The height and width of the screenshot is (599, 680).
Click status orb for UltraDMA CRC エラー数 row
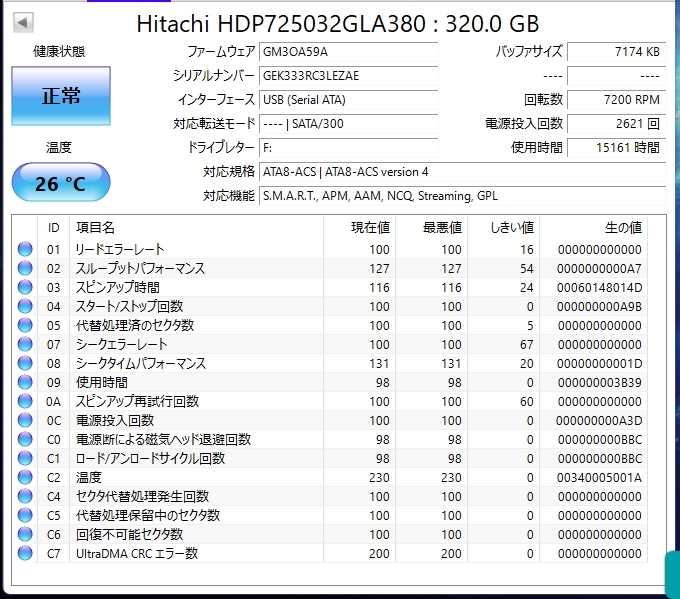[25, 553]
